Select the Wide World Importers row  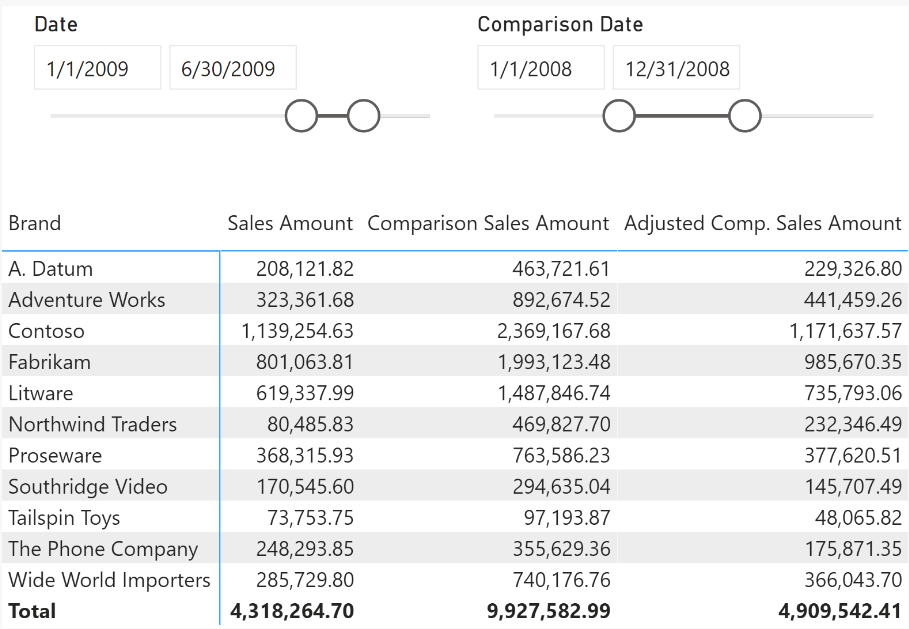point(110,580)
